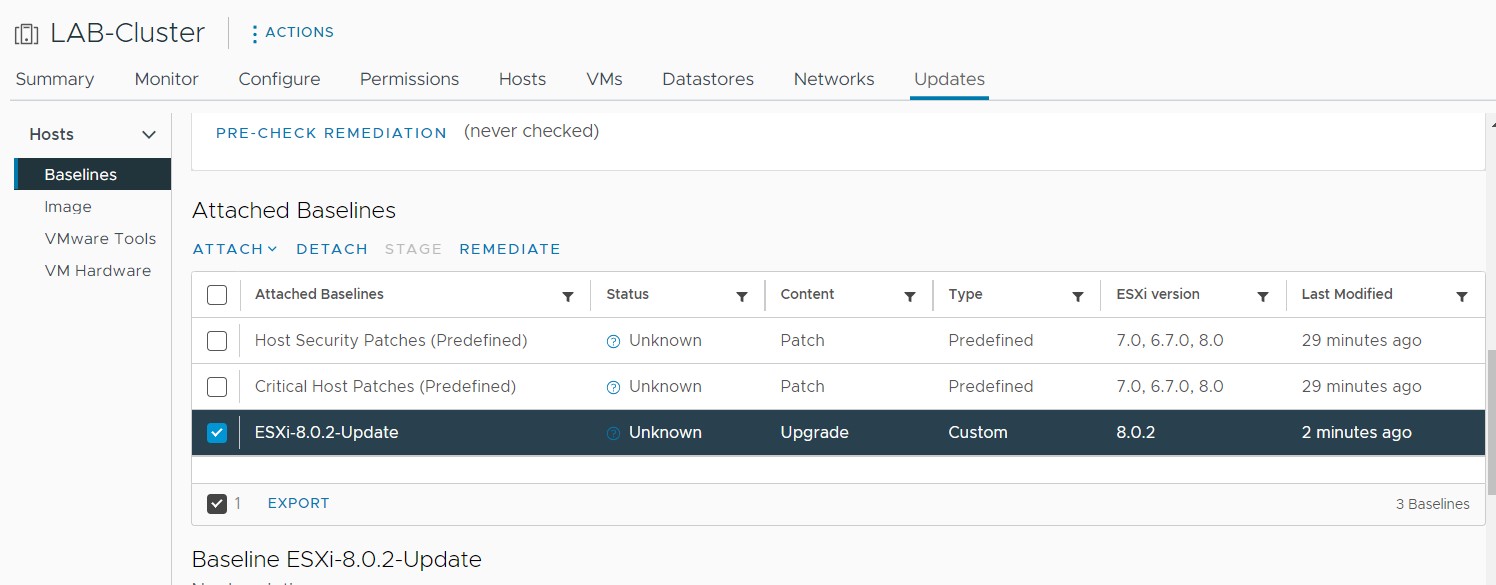The image size is (1496, 585).
Task: Click the Attached Baselines column header
Action: coord(319,294)
